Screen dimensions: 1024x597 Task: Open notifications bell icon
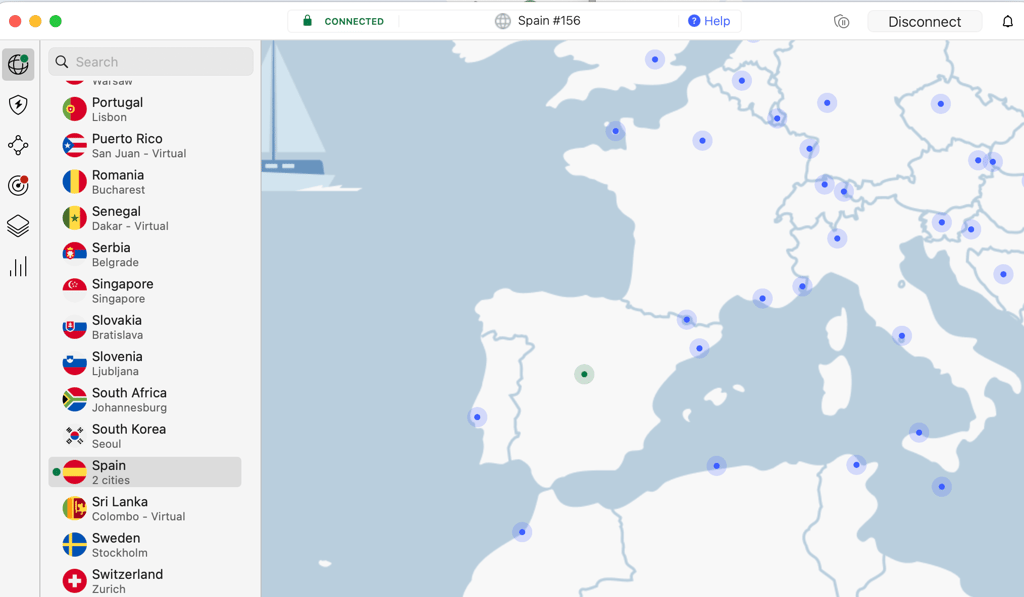click(1008, 22)
